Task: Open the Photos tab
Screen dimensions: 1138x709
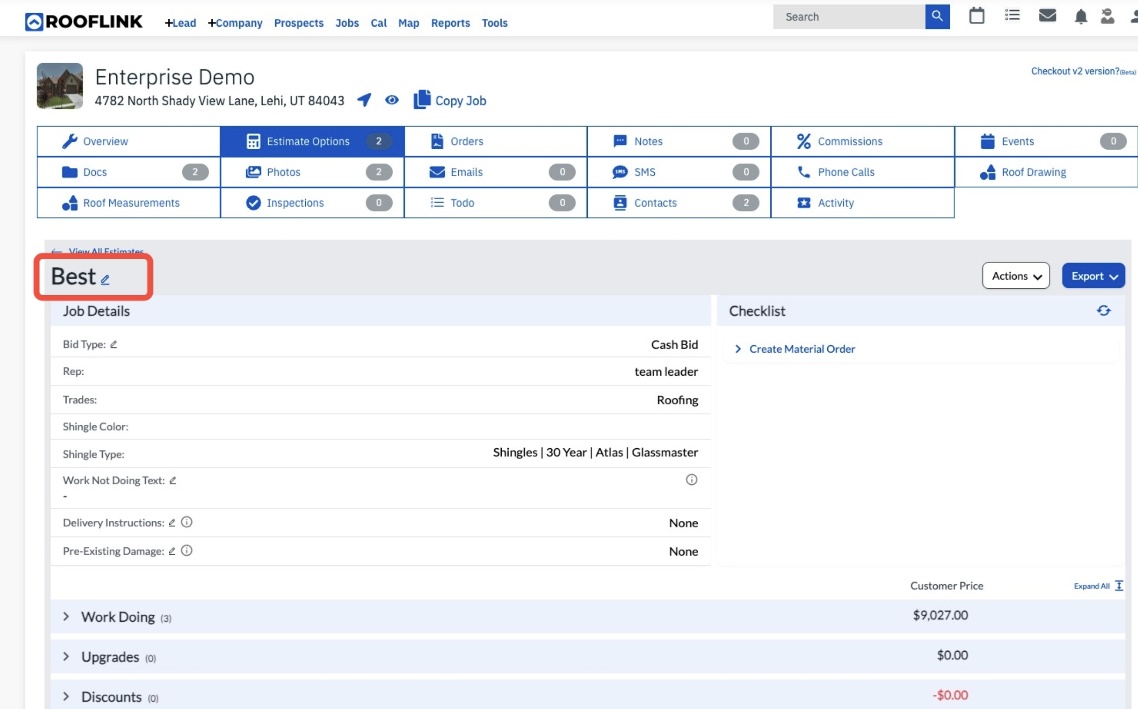Action: pos(312,172)
